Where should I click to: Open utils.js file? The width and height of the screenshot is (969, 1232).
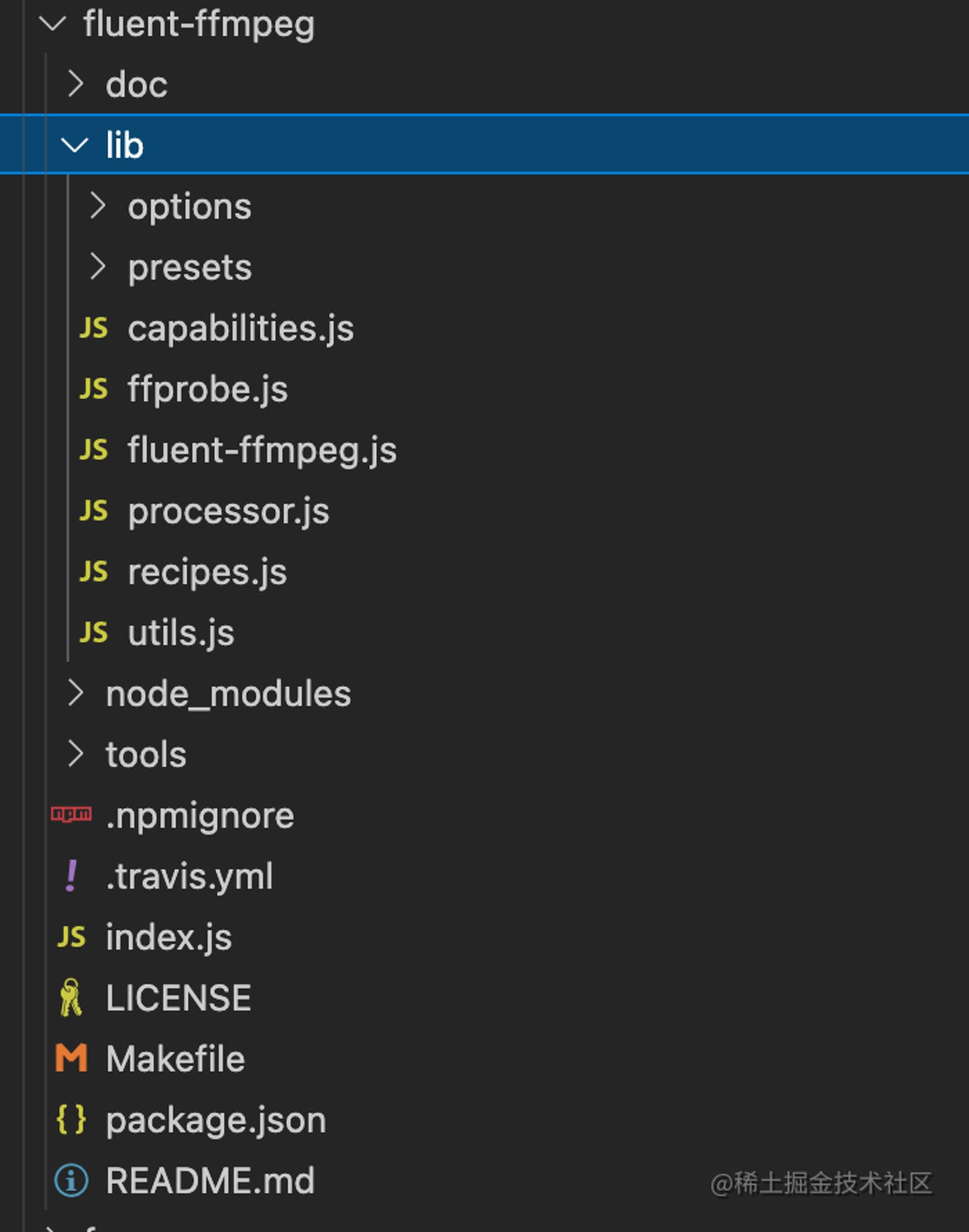coord(180,633)
